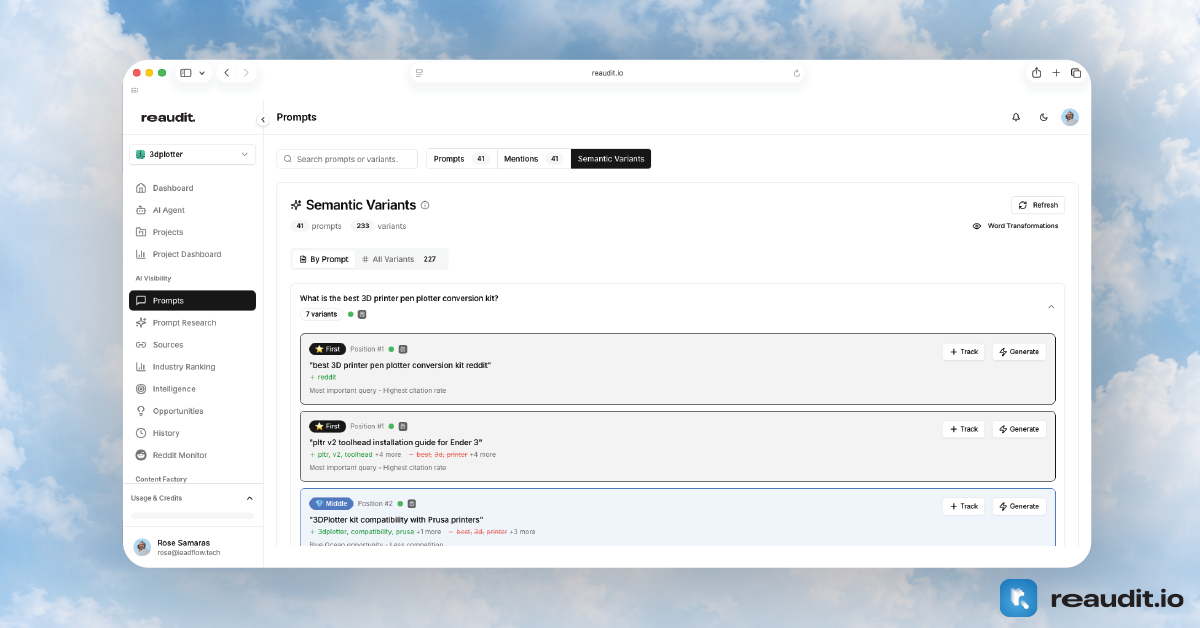Track the Prusa compatibility variant
This screenshot has width=1200, height=628.
point(963,506)
